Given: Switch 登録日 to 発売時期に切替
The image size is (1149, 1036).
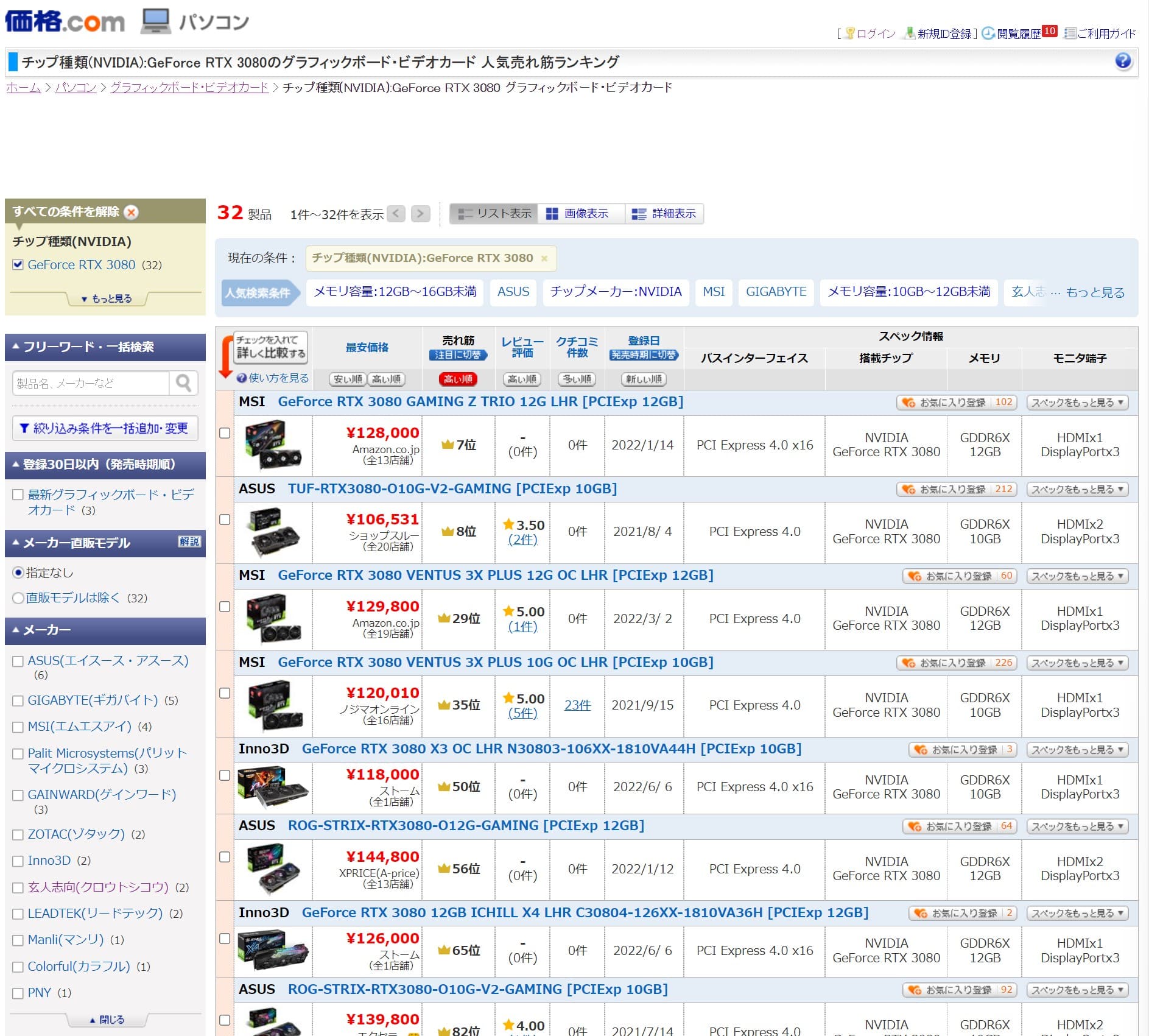Looking at the screenshot, I should (644, 355).
